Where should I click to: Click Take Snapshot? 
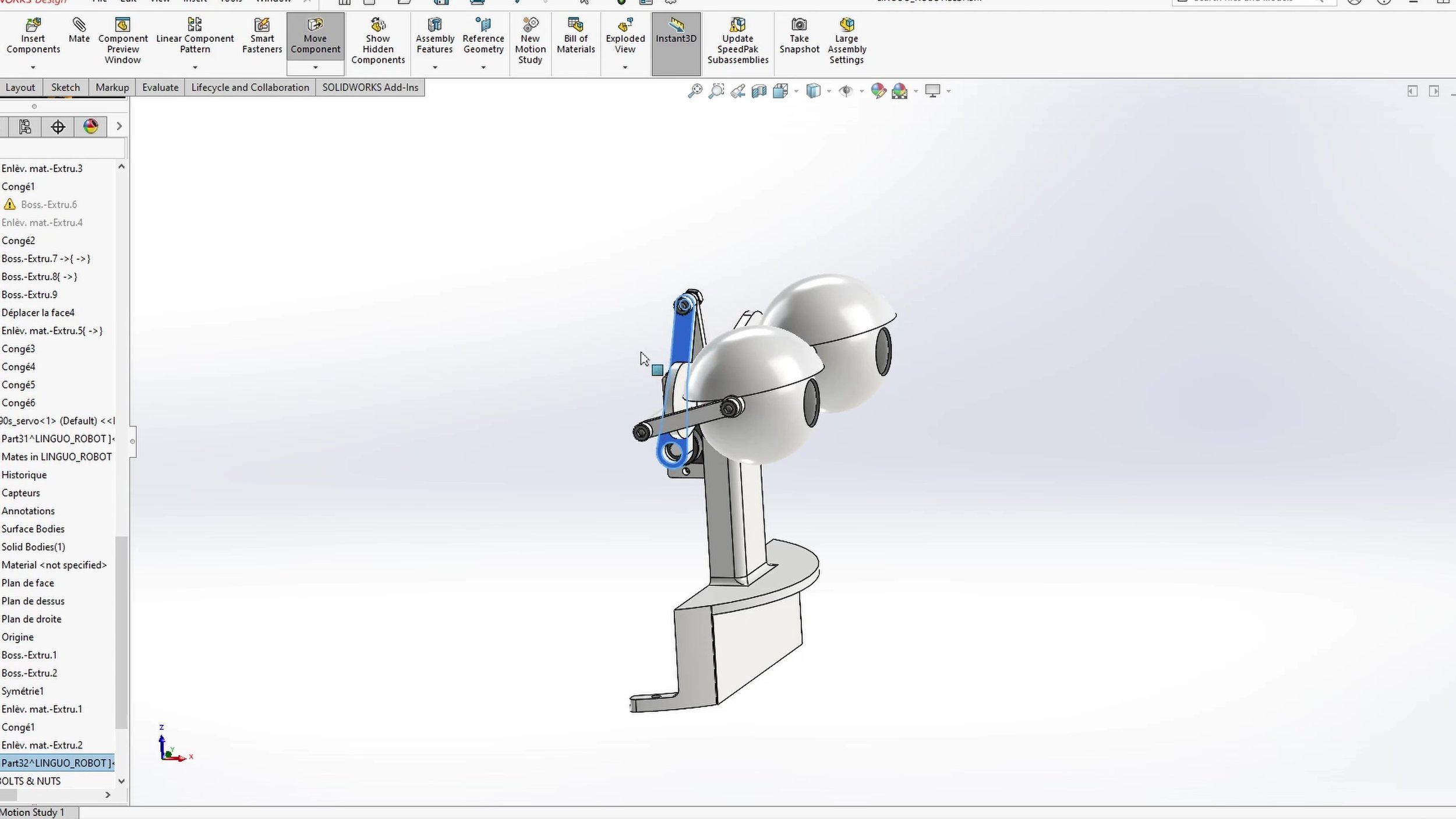click(x=799, y=36)
